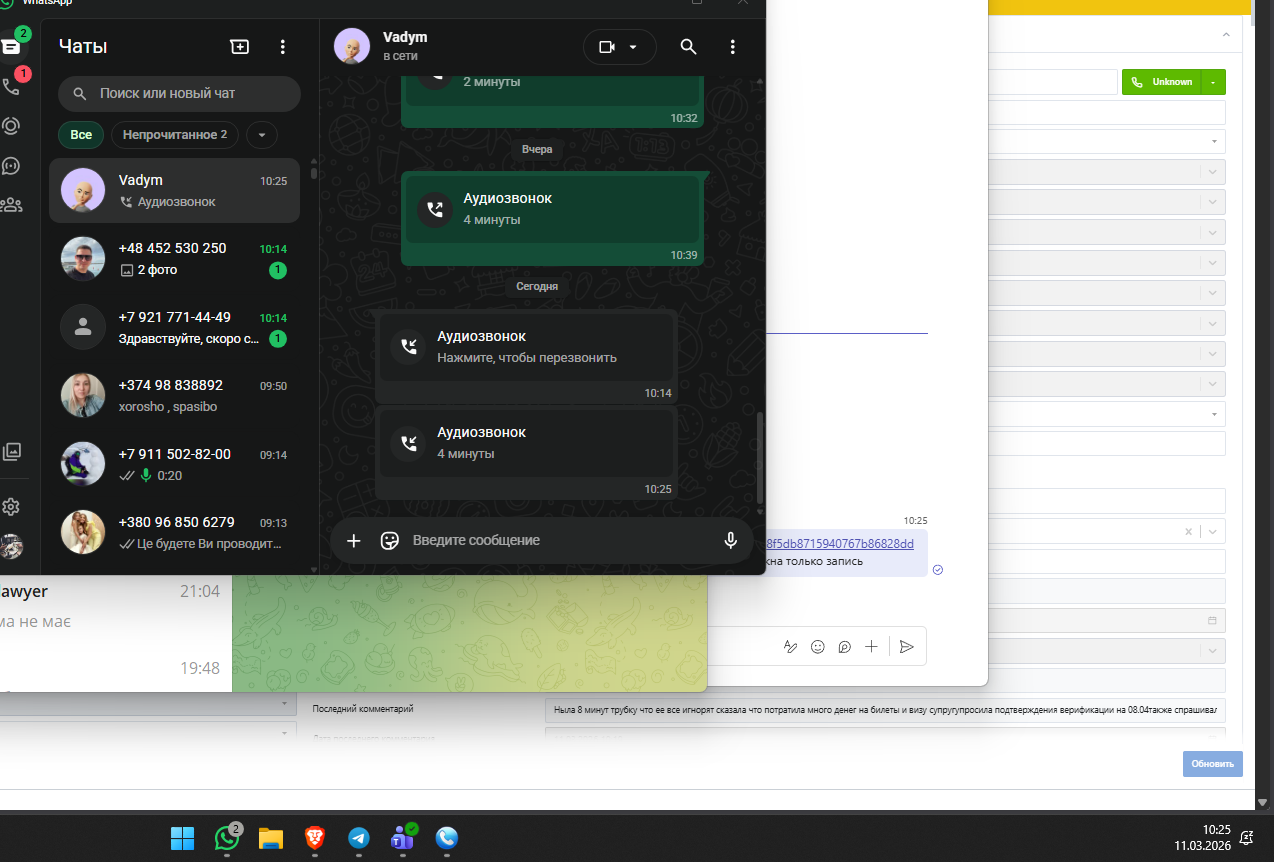Open Brave browser from the taskbar

[315, 837]
